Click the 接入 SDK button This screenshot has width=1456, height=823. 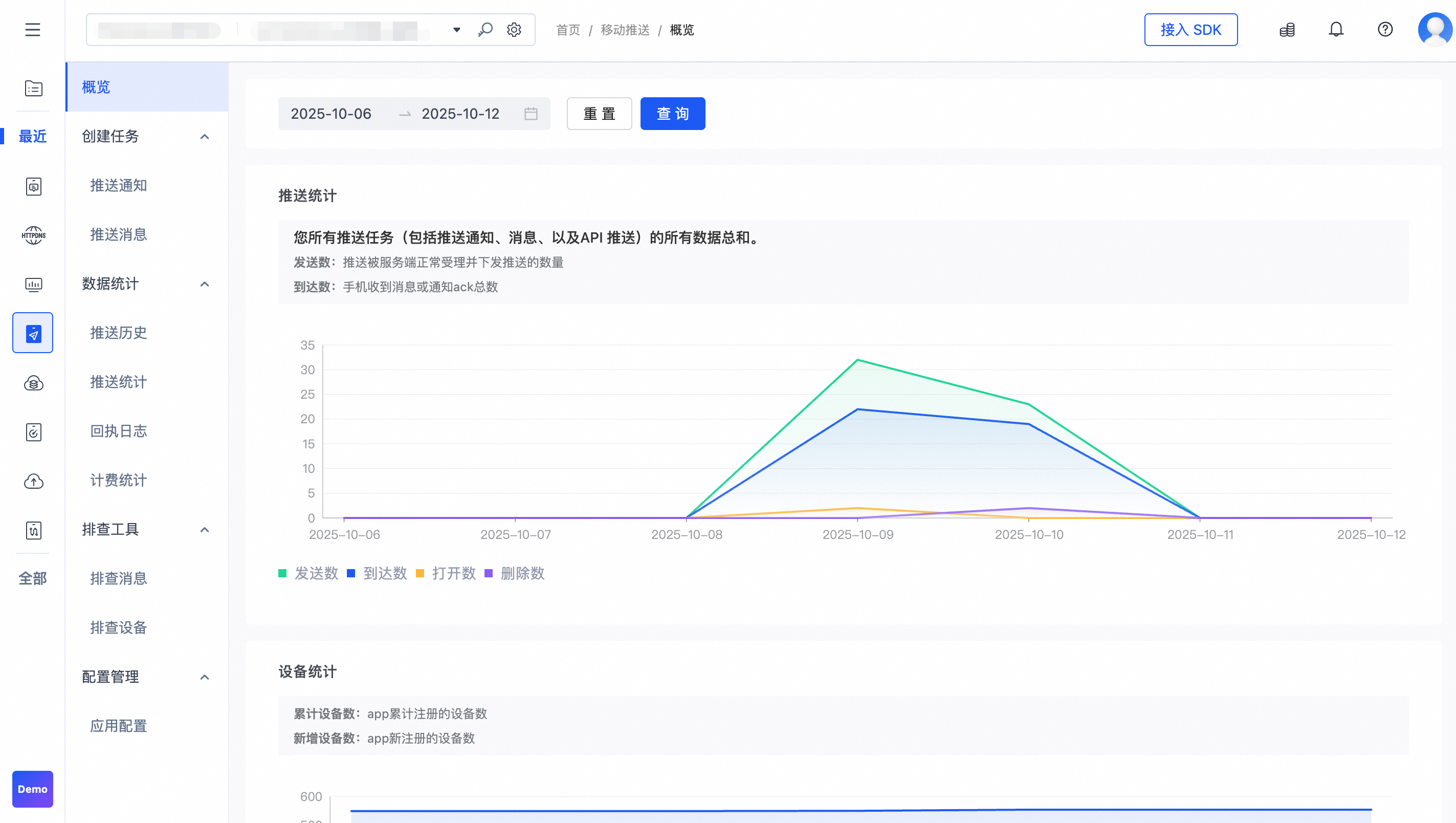[1190, 29]
